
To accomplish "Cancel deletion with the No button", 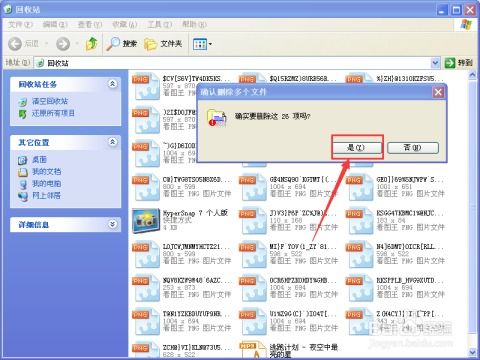I will coord(413,148).
